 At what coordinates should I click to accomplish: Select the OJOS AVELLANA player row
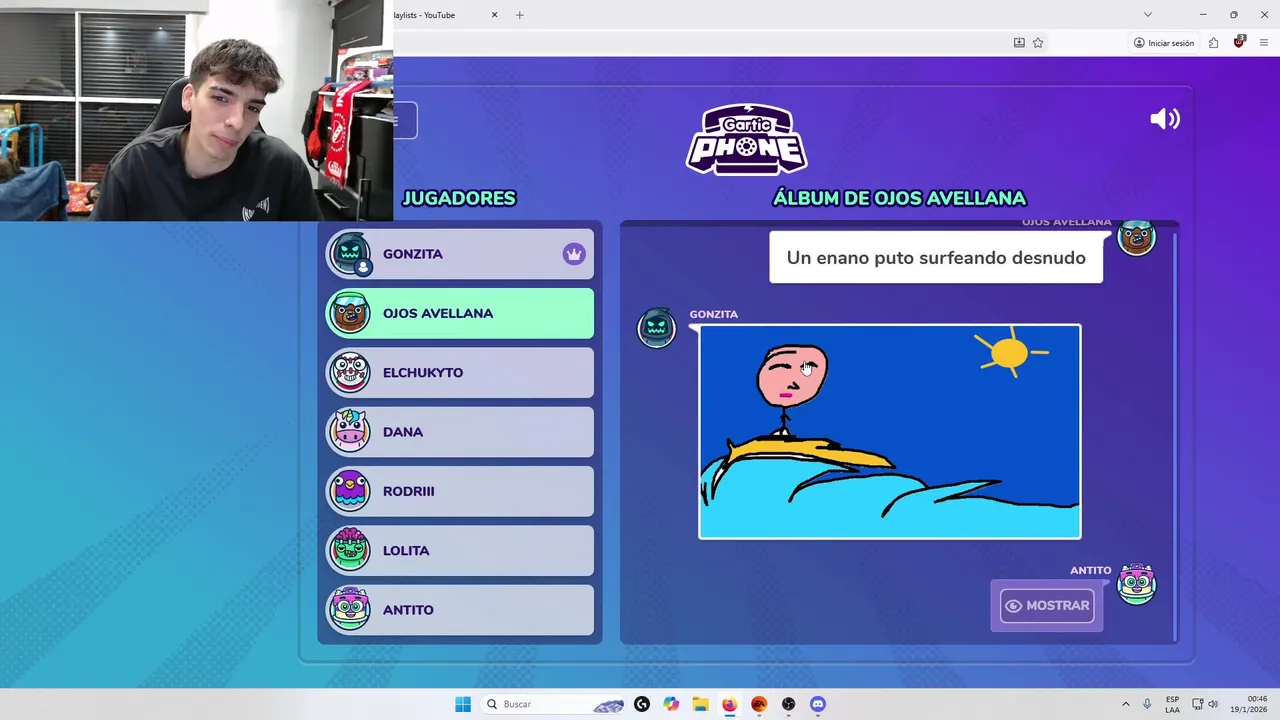[460, 313]
